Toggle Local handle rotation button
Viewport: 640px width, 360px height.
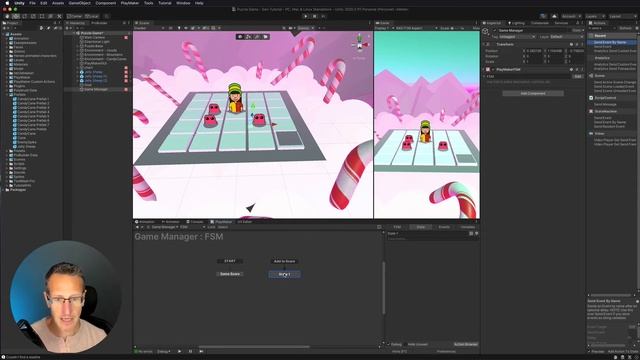[92, 16]
